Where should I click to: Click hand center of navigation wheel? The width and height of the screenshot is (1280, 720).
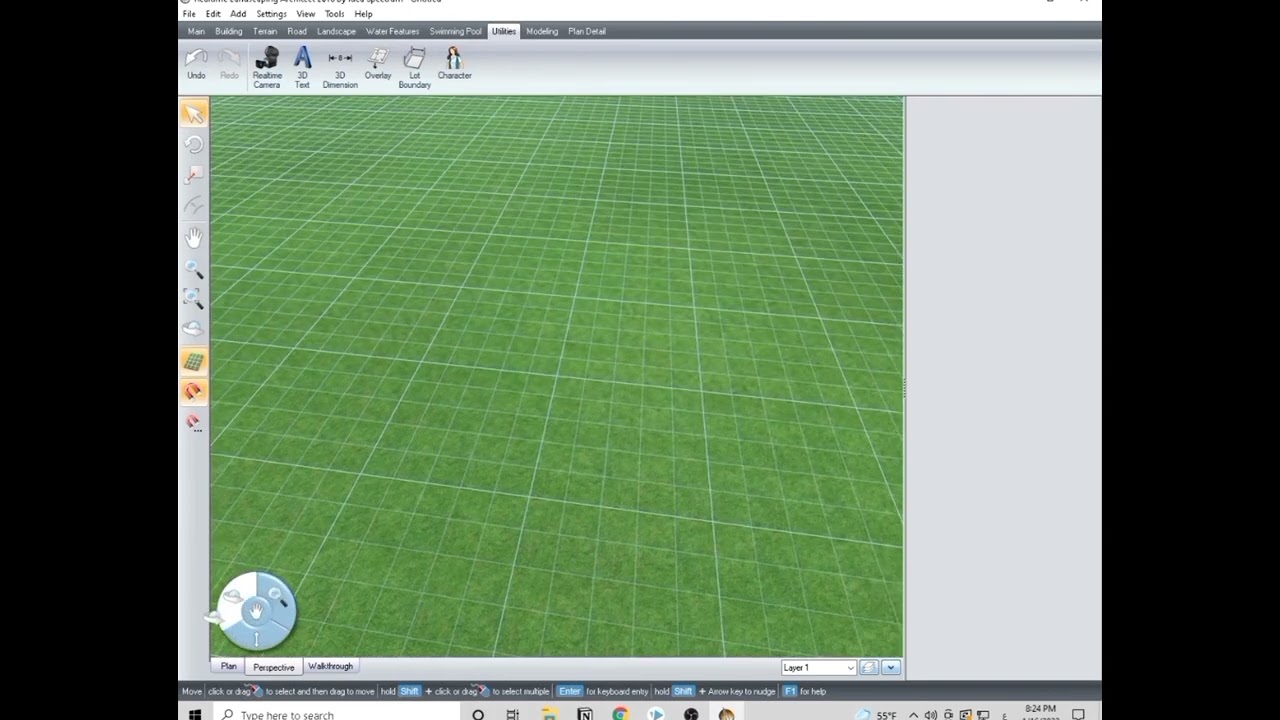point(256,610)
